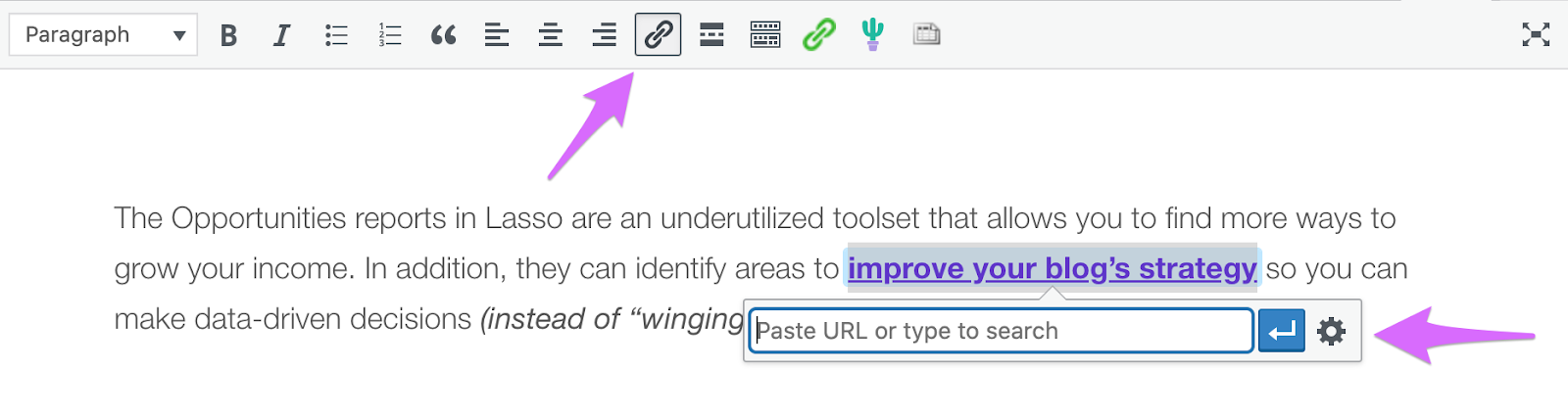Insert Read More tag
1568x416 pixels.
click(712, 35)
